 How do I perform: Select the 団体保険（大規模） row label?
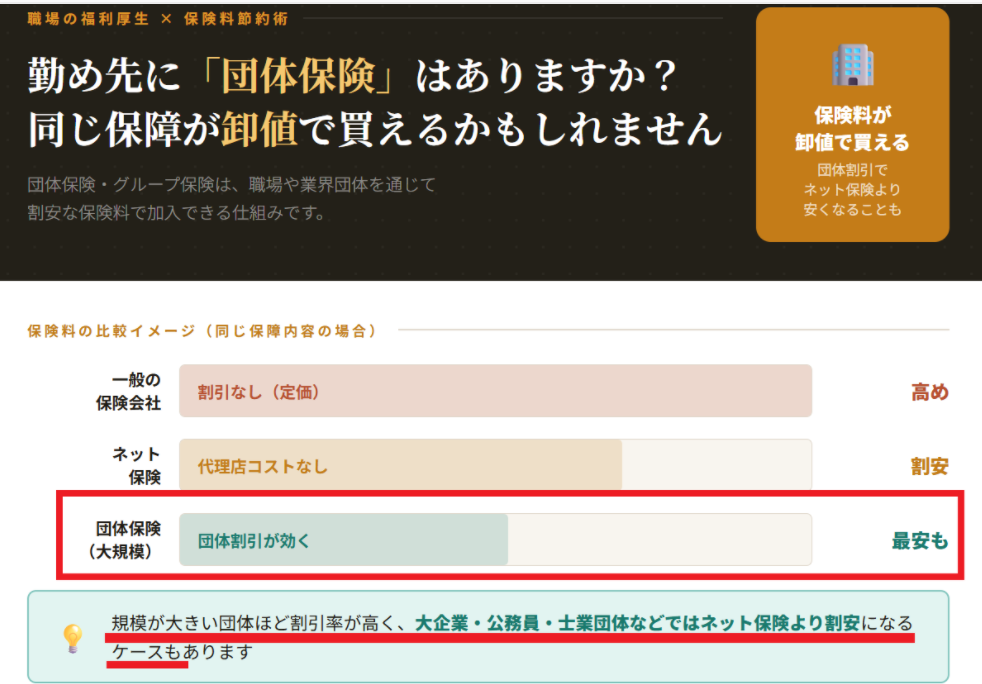point(123,540)
